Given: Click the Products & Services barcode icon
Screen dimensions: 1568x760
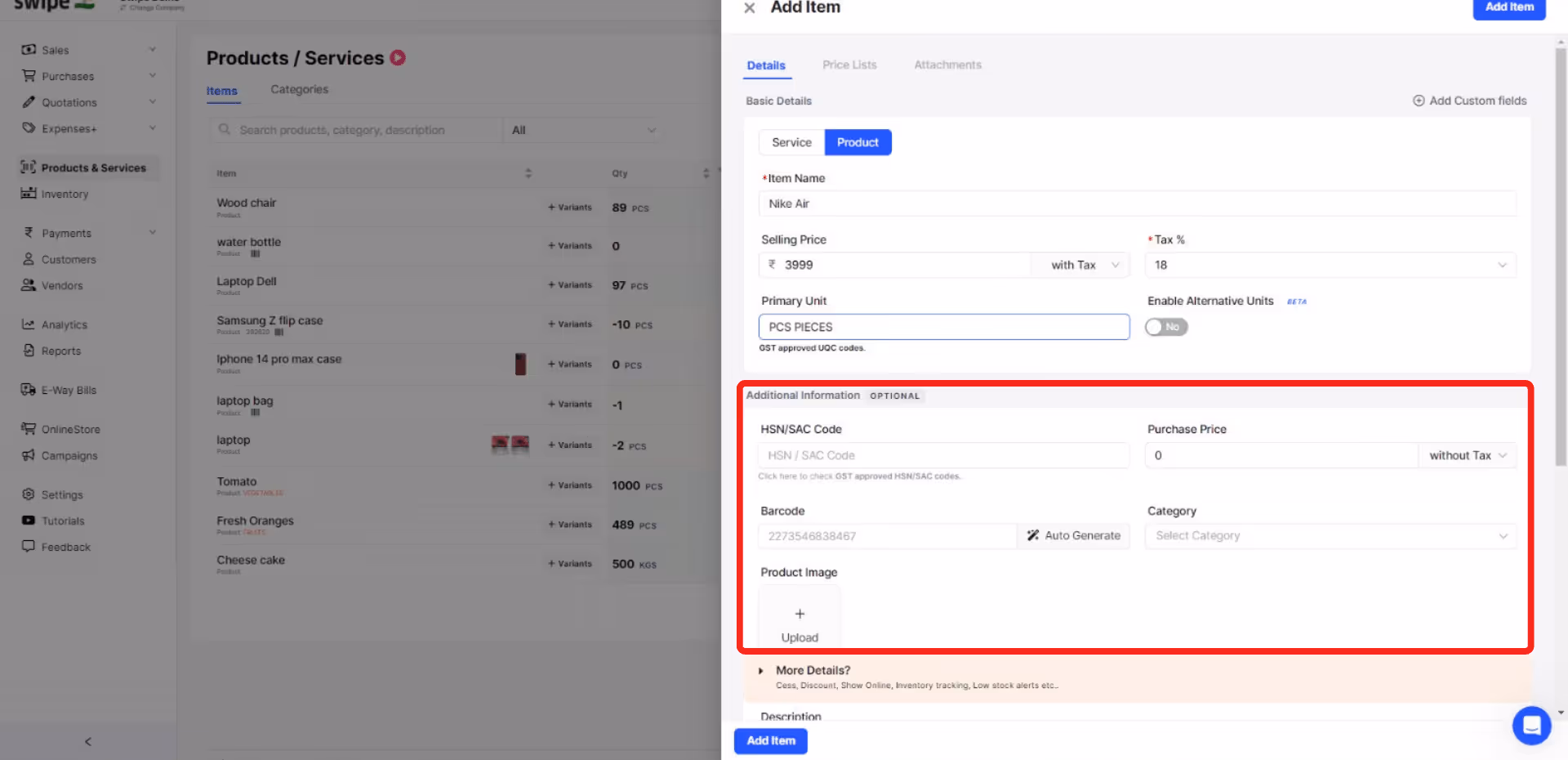Looking at the screenshot, I should click(x=29, y=167).
